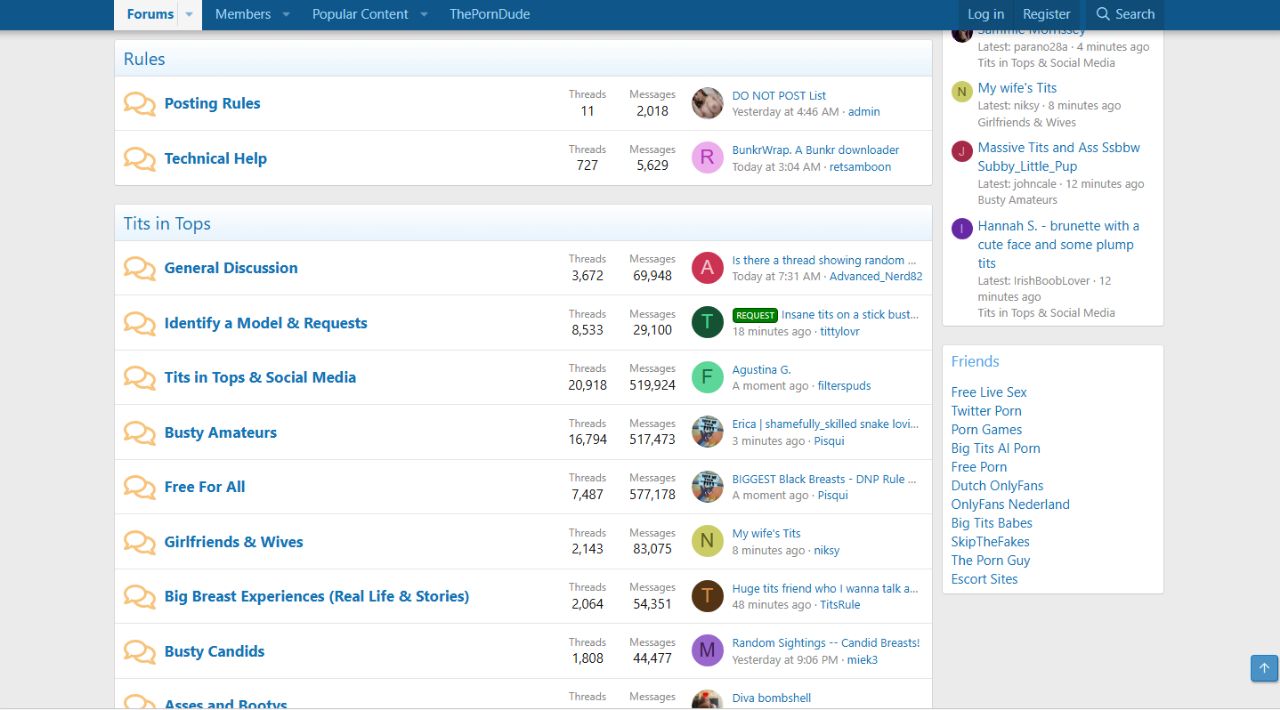
Task: Click the Free For All speech-bubble icon
Action: pyautogui.click(x=140, y=487)
